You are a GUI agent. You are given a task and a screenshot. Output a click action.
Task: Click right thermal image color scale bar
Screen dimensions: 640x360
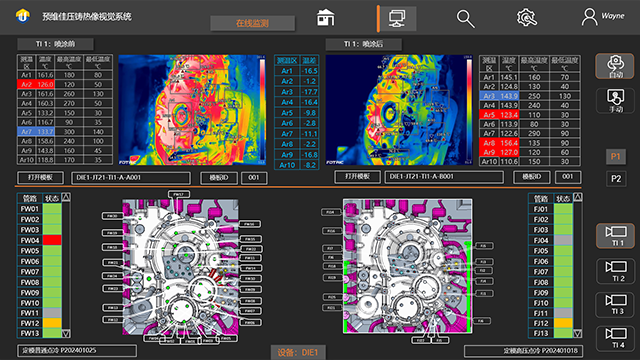(469, 109)
